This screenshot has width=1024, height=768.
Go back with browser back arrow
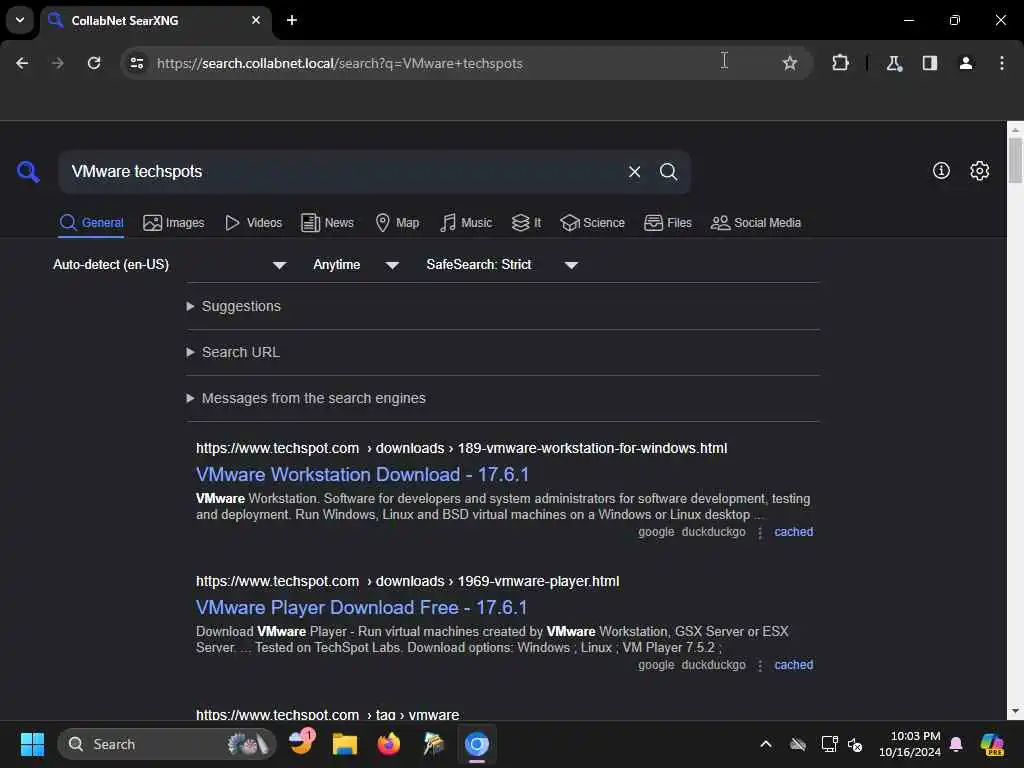pyautogui.click(x=22, y=63)
